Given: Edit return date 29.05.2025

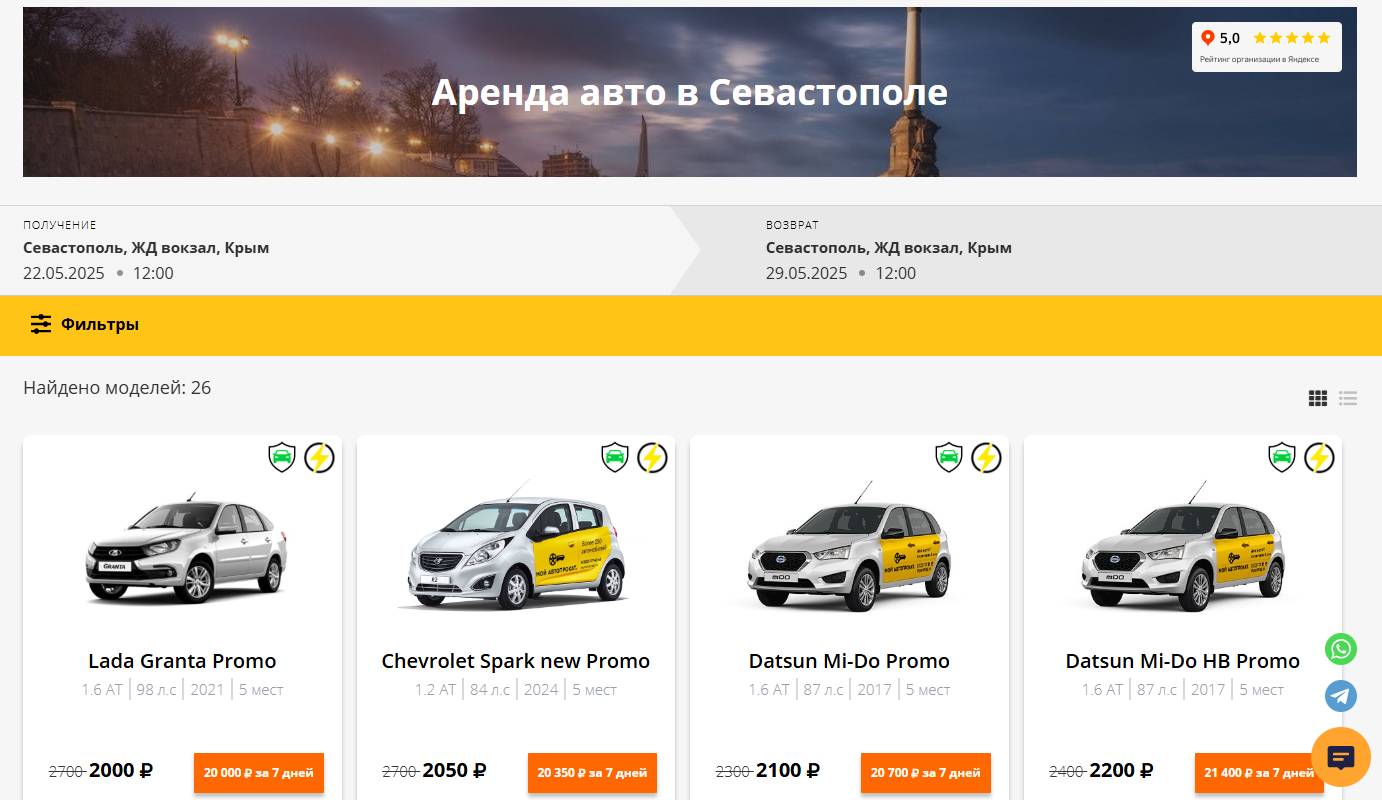Looking at the screenshot, I should [807, 273].
